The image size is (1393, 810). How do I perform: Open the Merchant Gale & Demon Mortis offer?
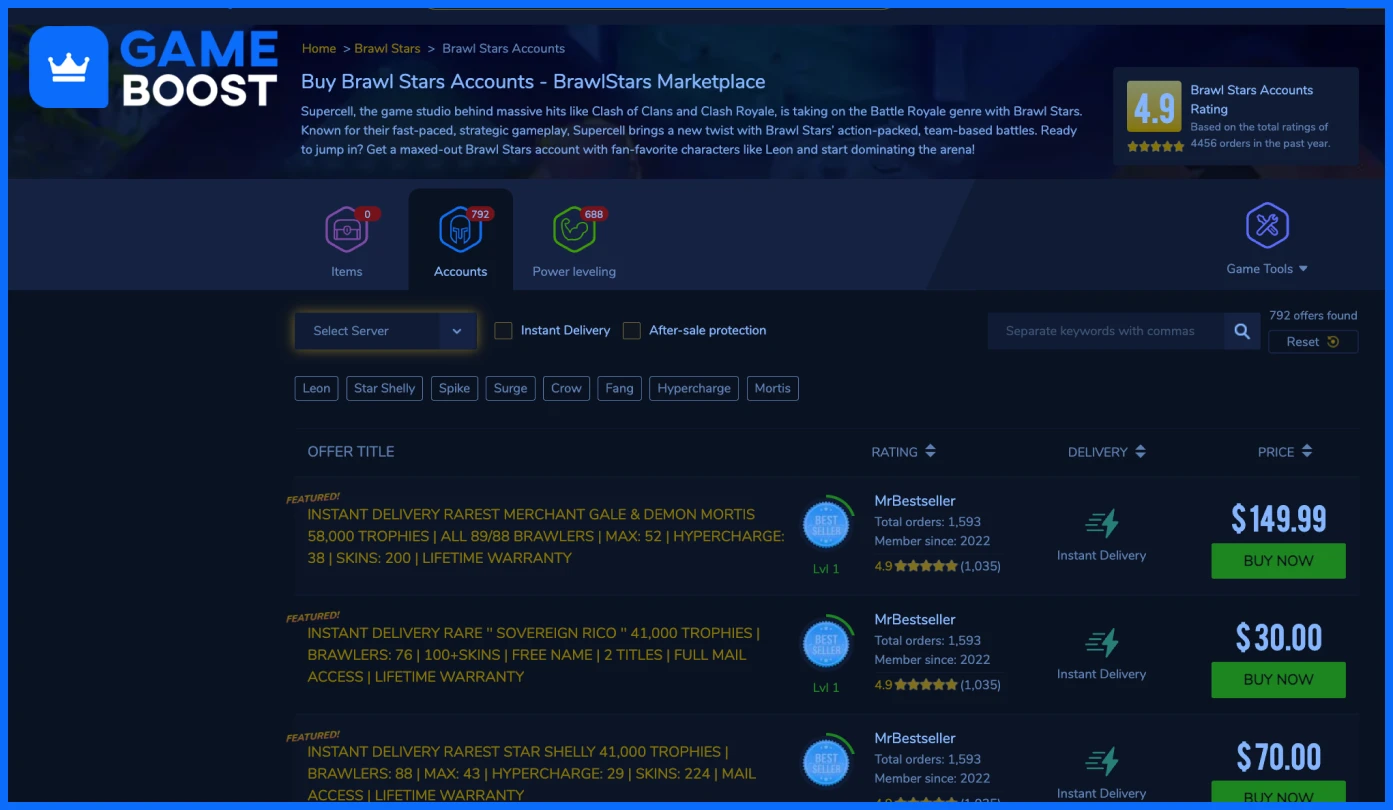(x=546, y=536)
